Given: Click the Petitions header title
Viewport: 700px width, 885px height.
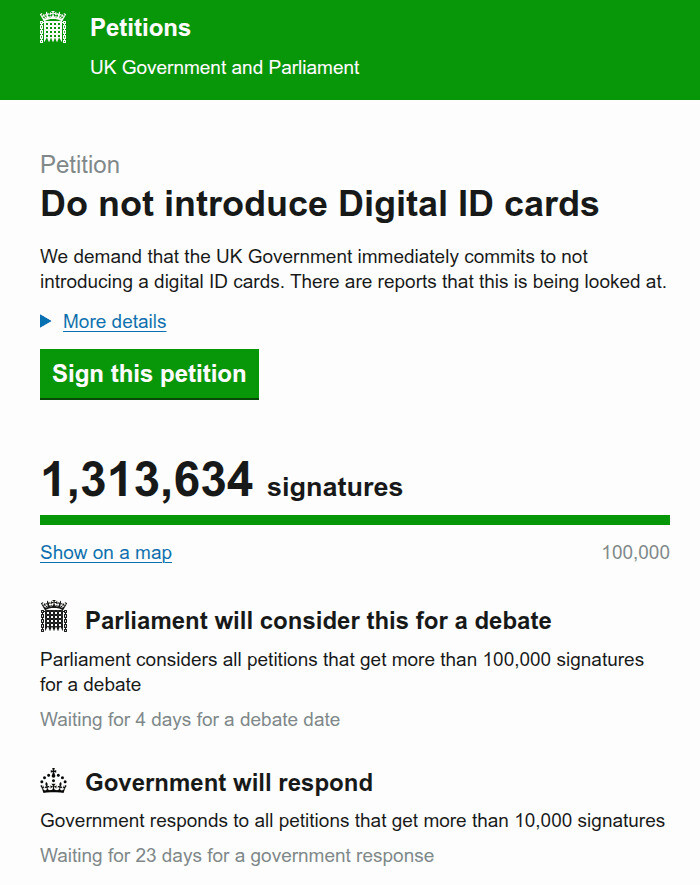Looking at the screenshot, I should [140, 28].
